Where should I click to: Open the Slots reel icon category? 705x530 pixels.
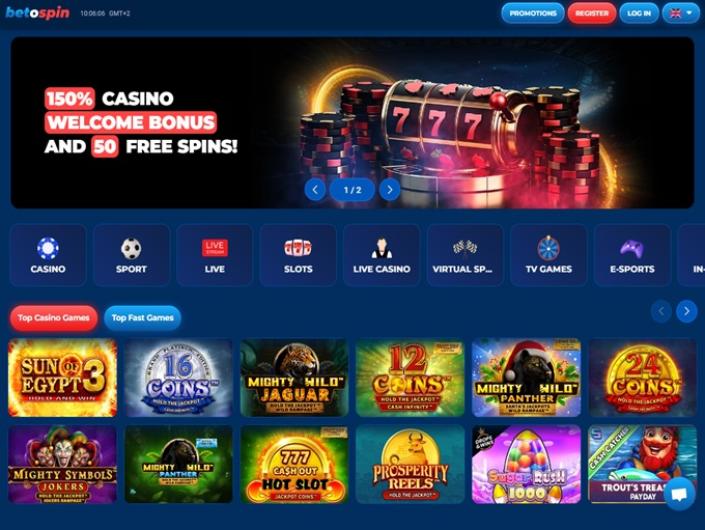click(x=298, y=248)
